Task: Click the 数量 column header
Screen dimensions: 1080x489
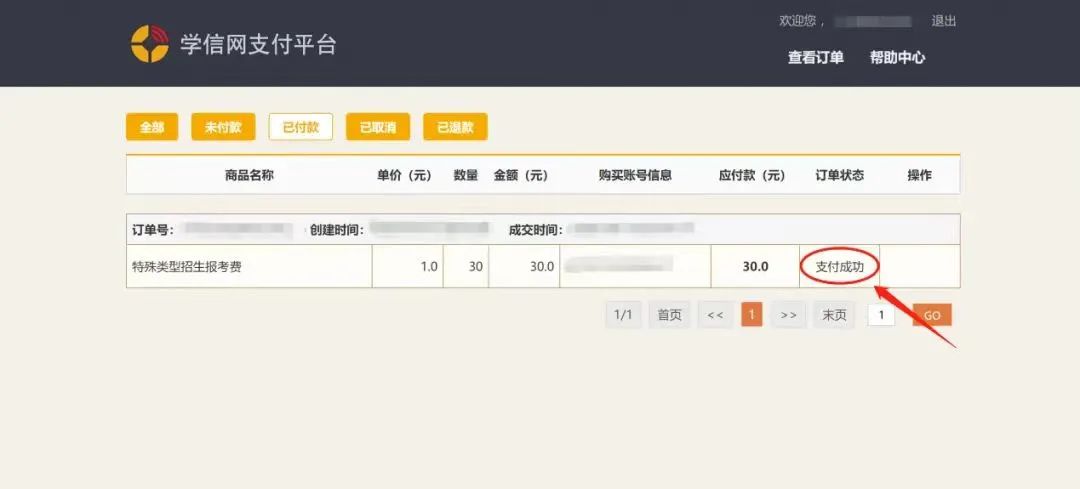Action: pyautogui.click(x=466, y=175)
